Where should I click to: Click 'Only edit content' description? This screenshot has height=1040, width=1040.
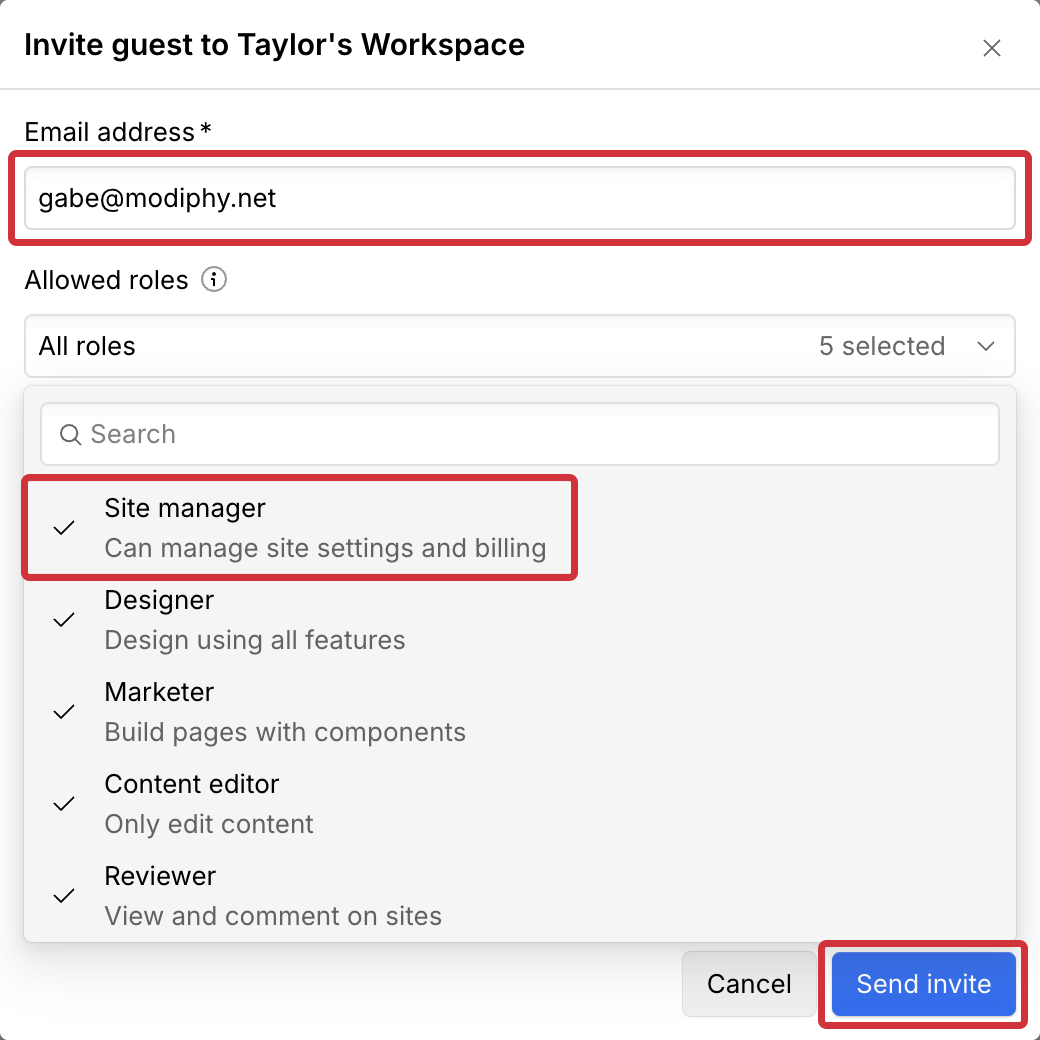coord(209,824)
